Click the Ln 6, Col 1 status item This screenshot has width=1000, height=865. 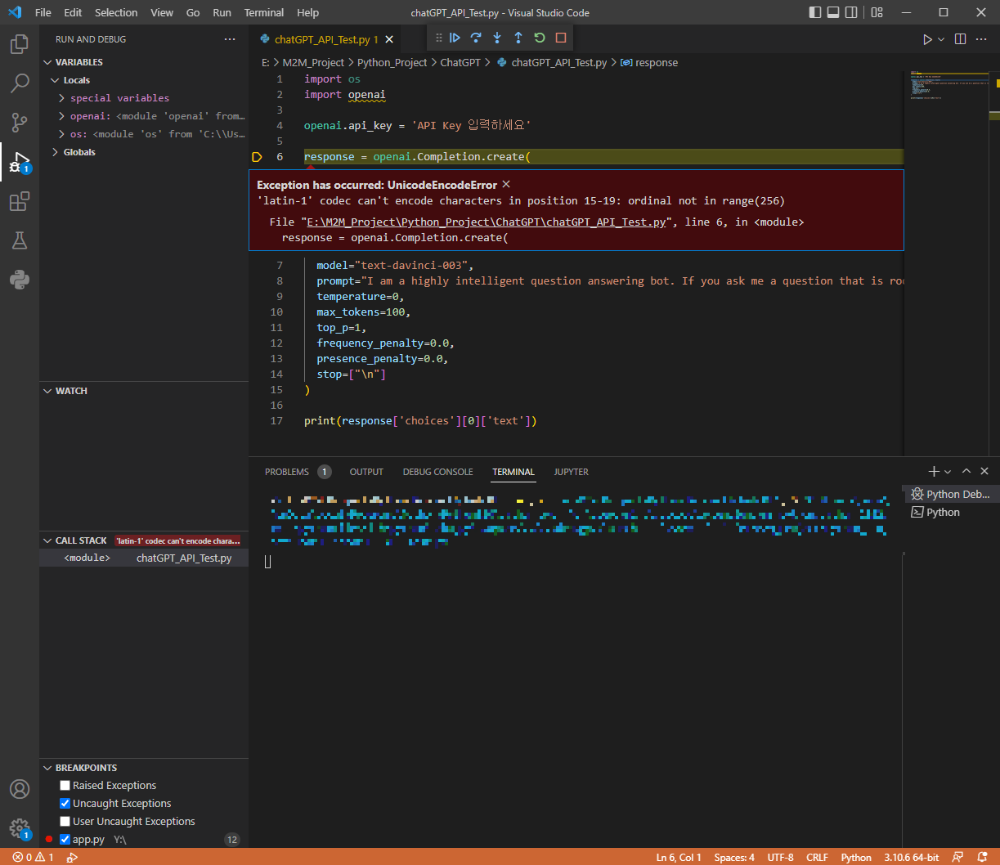click(x=678, y=857)
